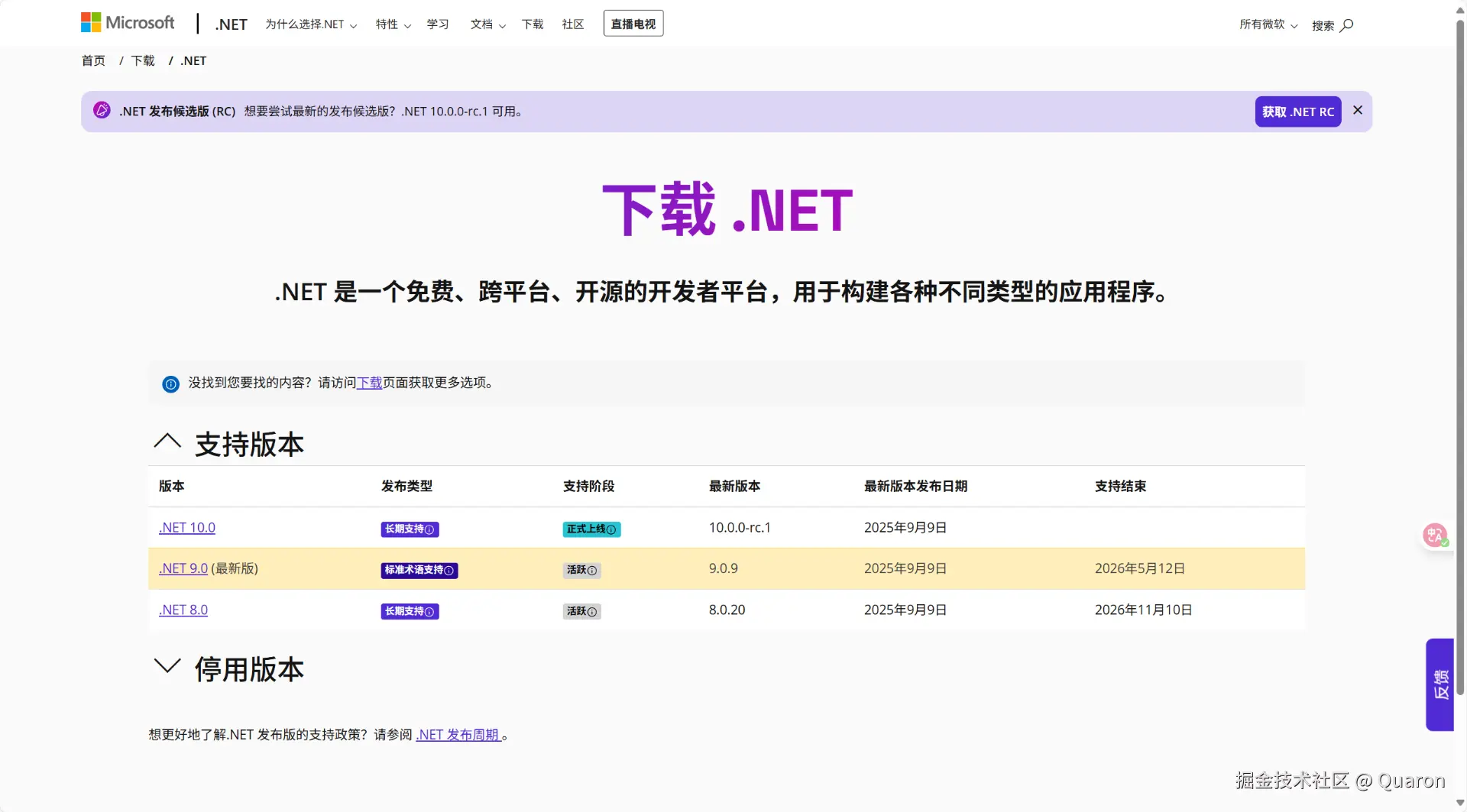Expand the 停用版本 section
1467x812 pixels.
click(x=167, y=666)
